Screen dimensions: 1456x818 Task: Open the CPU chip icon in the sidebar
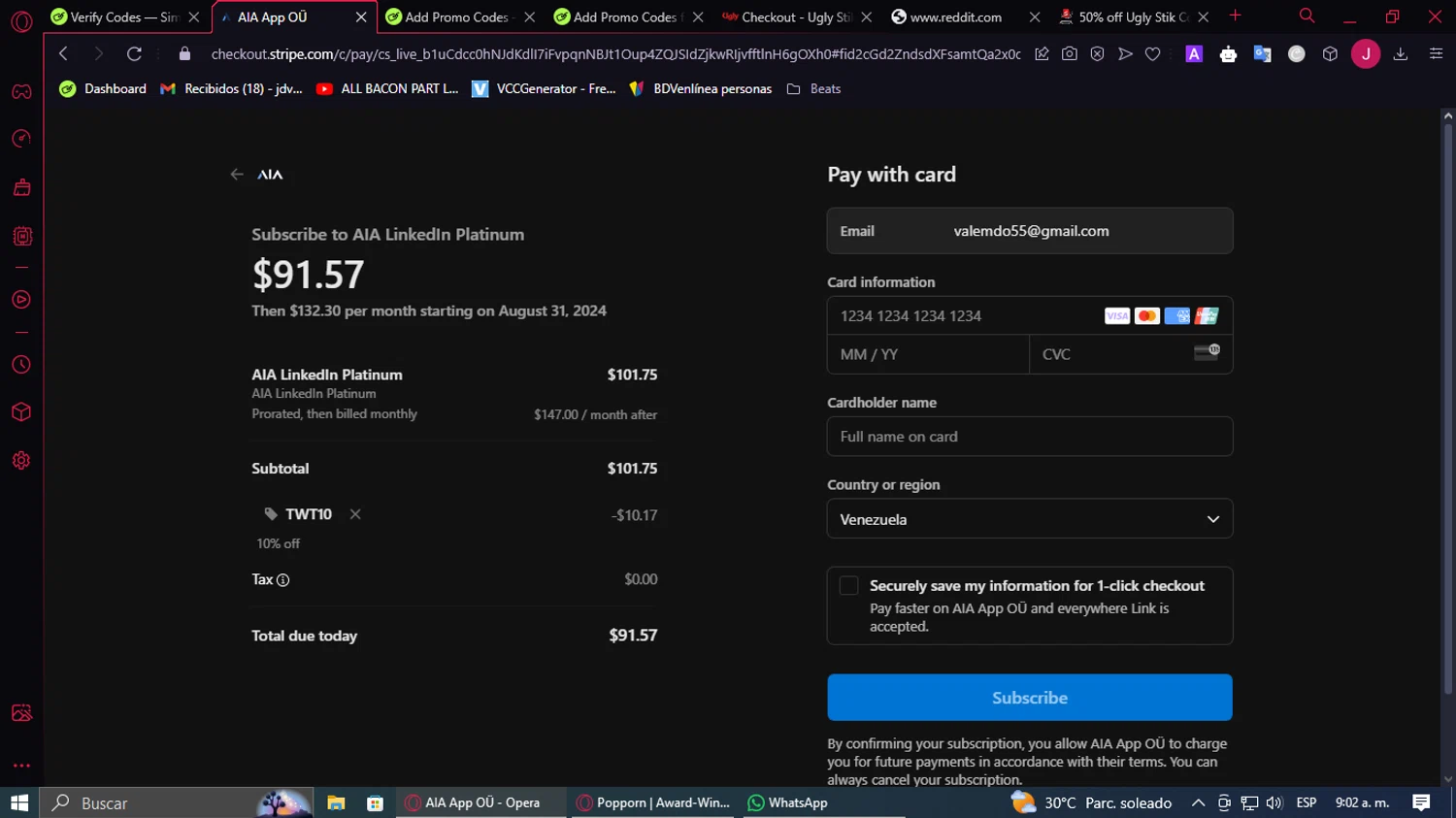click(21, 236)
